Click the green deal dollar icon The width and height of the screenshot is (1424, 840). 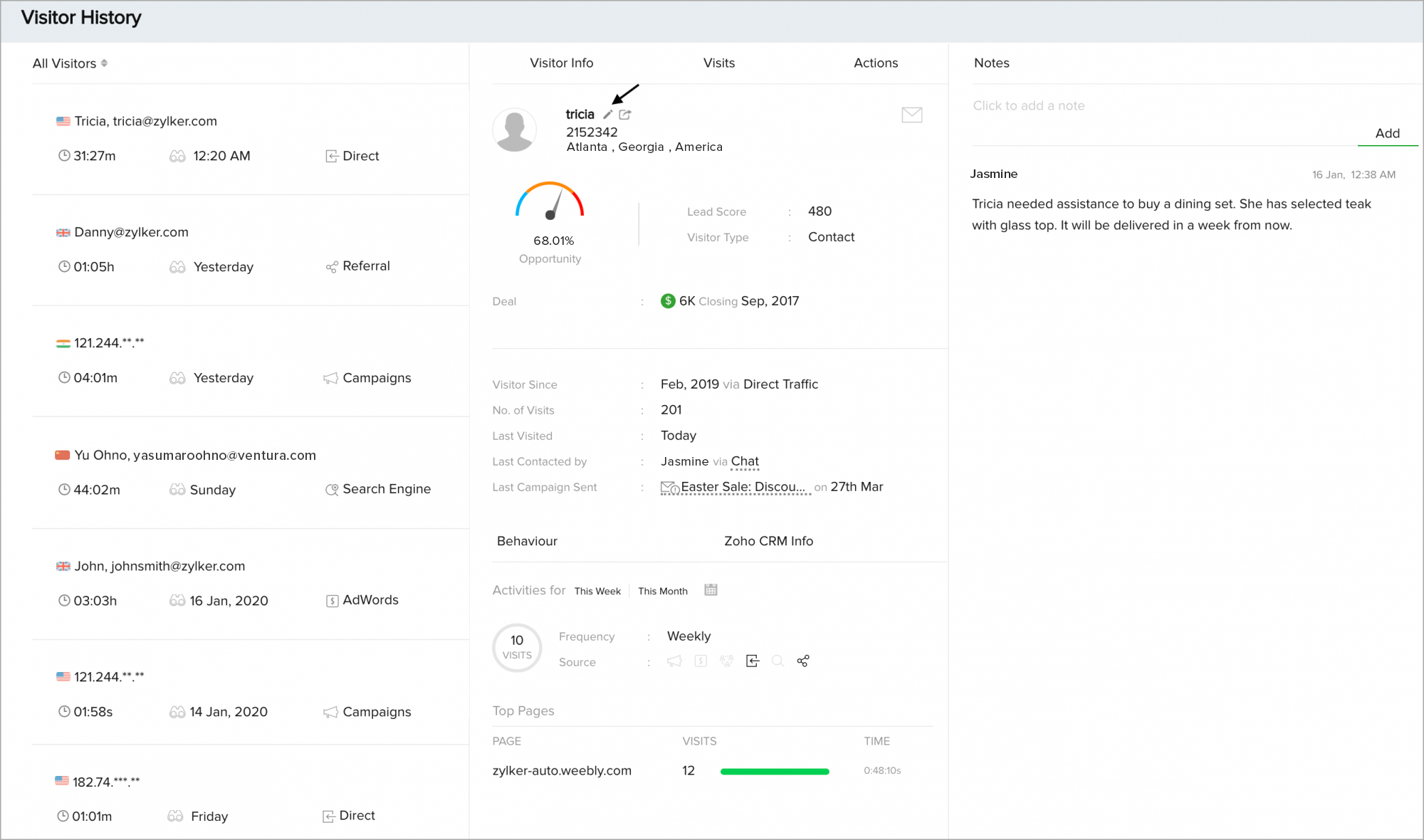tap(668, 301)
